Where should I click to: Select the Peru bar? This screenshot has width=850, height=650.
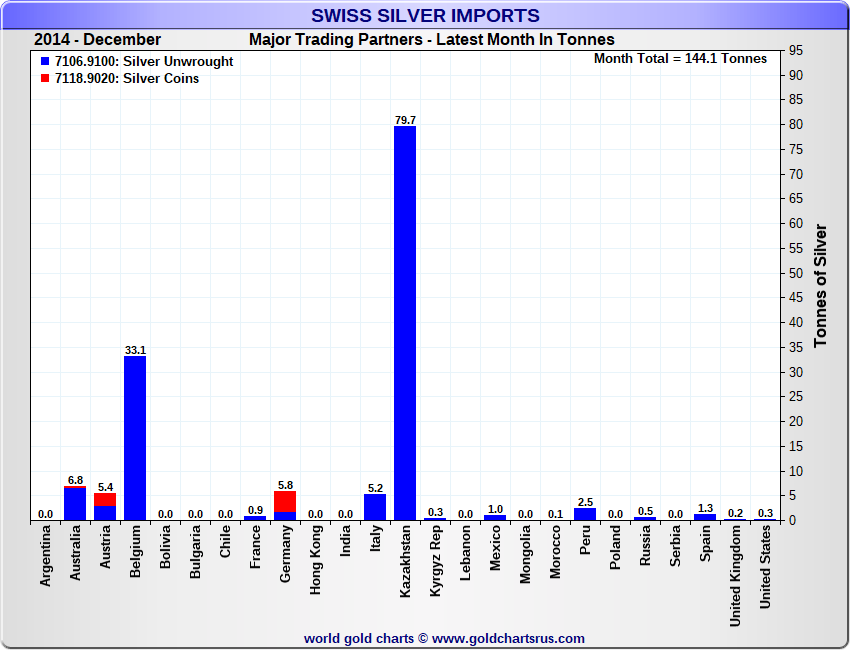coord(585,514)
